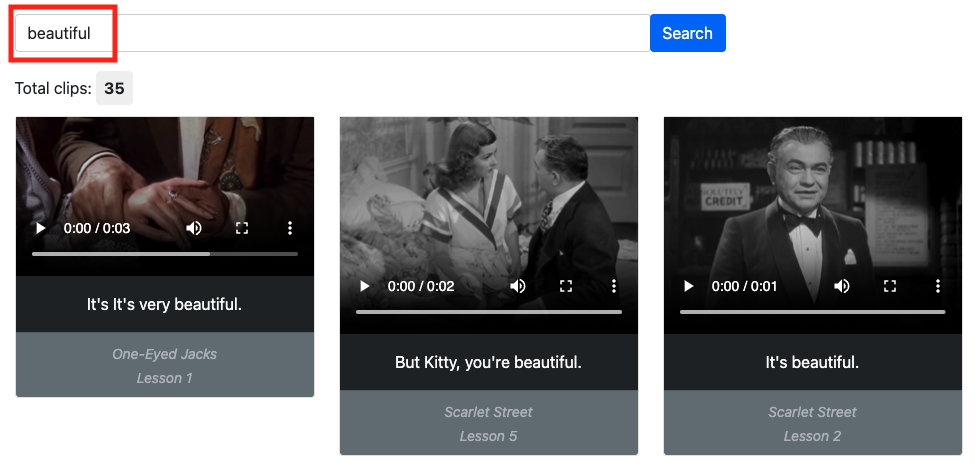Fullscreen the Scarlet Street Lesson 5 clip
975x463 pixels.
click(566, 286)
